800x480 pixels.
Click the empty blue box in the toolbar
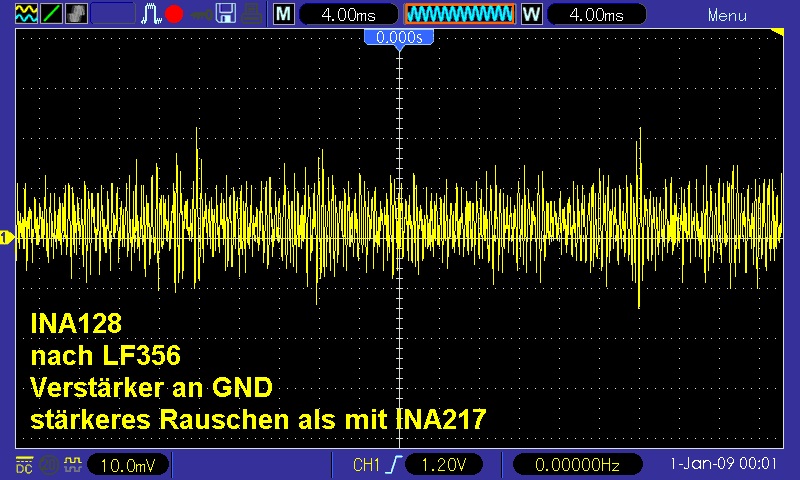click(113, 14)
